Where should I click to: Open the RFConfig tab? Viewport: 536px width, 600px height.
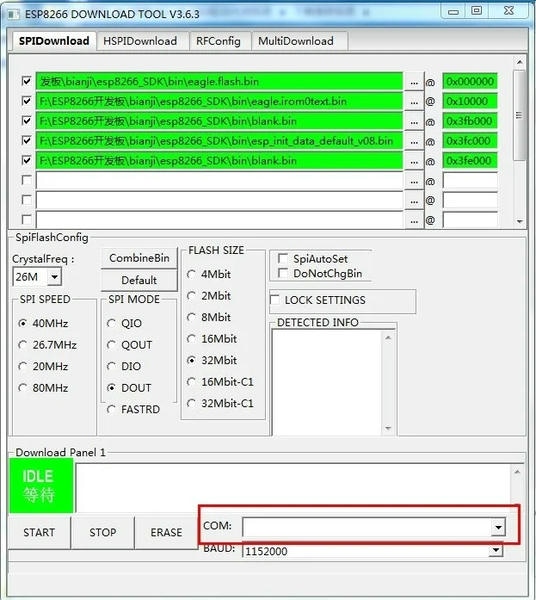218,41
